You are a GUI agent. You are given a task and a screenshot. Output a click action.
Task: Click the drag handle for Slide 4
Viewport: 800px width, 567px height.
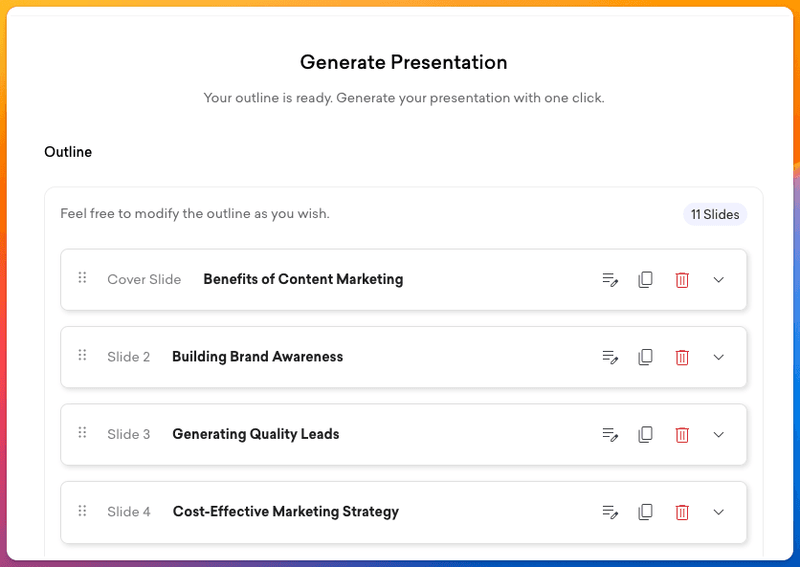coord(82,510)
